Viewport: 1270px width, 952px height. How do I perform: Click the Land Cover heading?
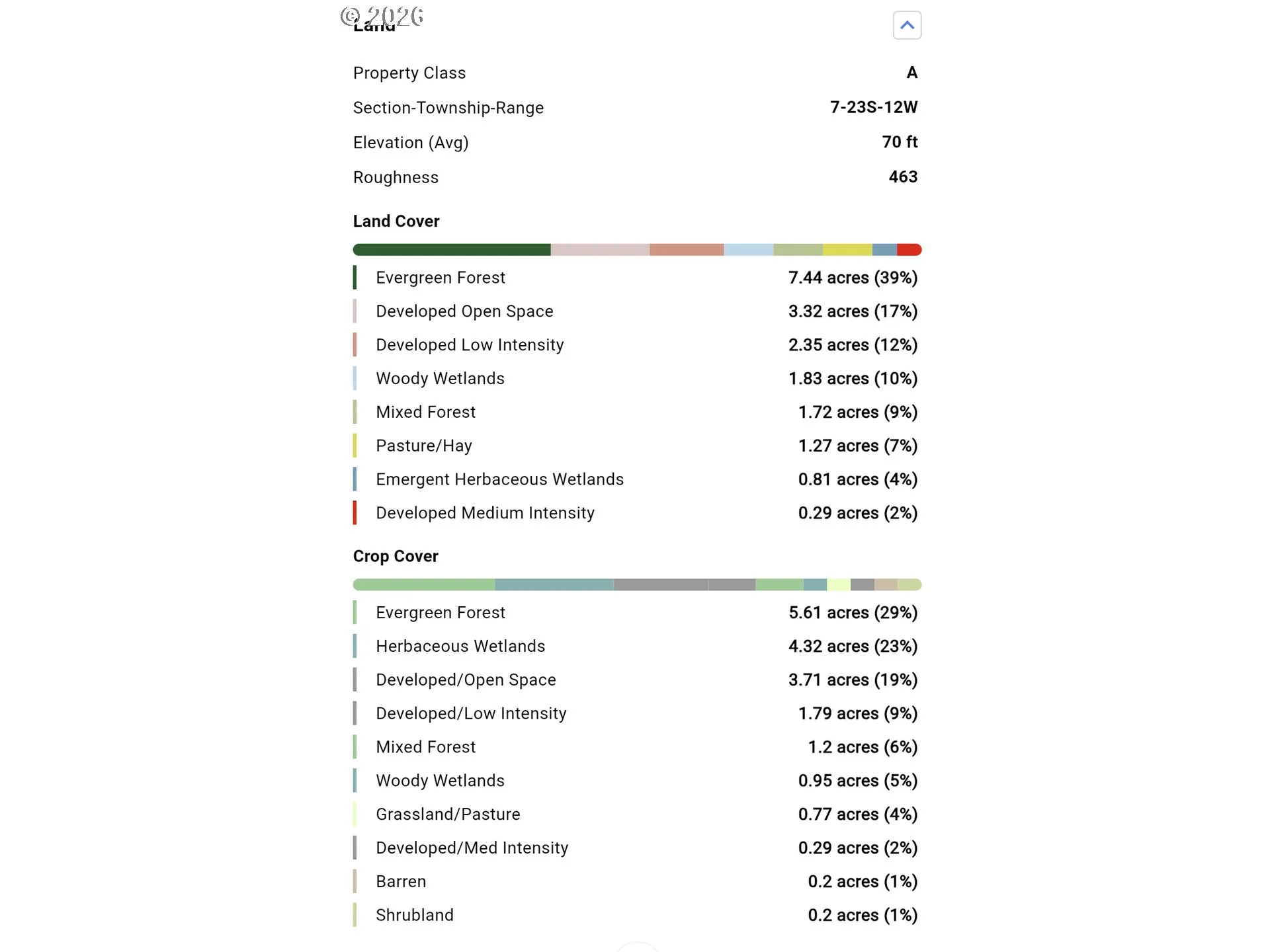click(396, 221)
